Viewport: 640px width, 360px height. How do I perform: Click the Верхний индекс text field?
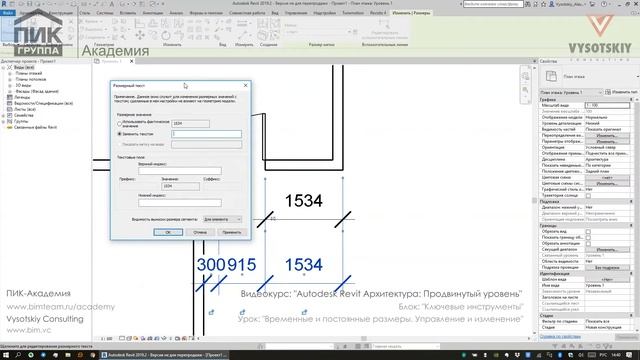tap(180, 171)
